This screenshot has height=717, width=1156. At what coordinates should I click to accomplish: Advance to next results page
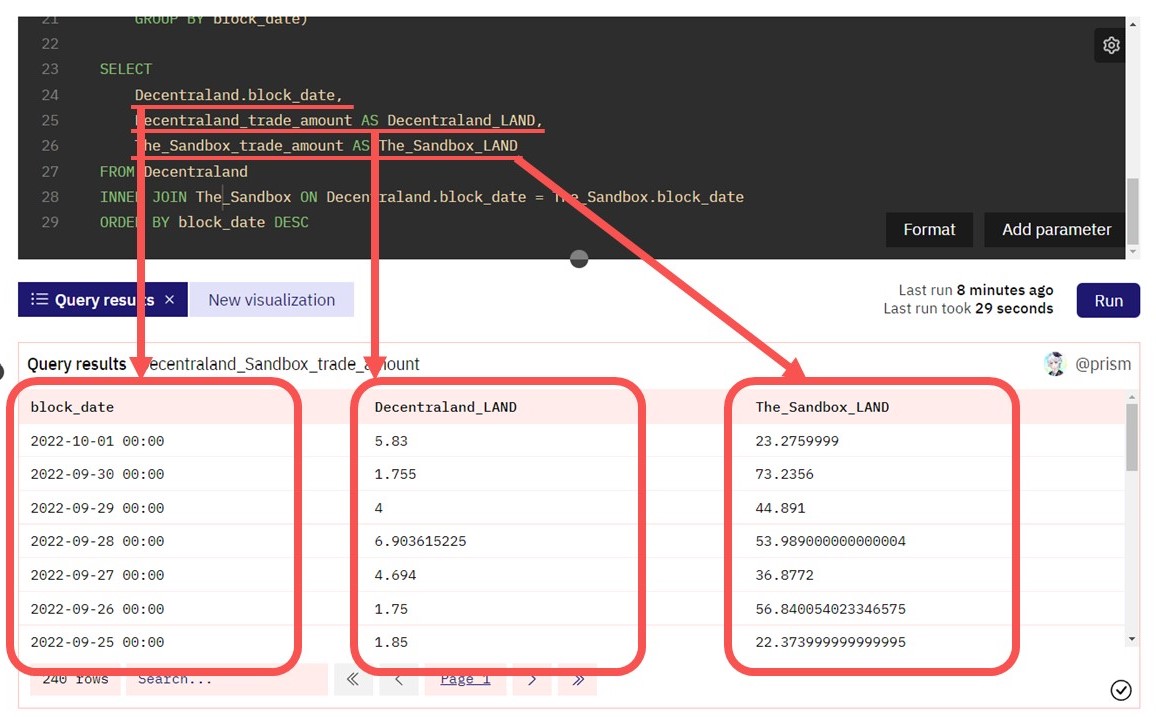point(531,679)
